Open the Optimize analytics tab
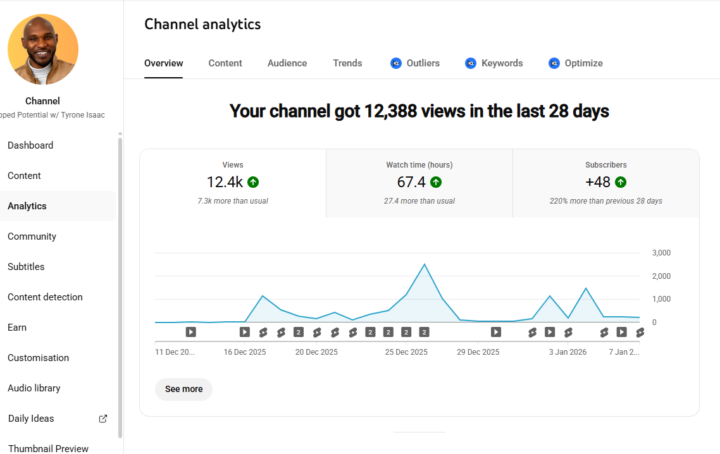720x454 pixels. tap(575, 63)
